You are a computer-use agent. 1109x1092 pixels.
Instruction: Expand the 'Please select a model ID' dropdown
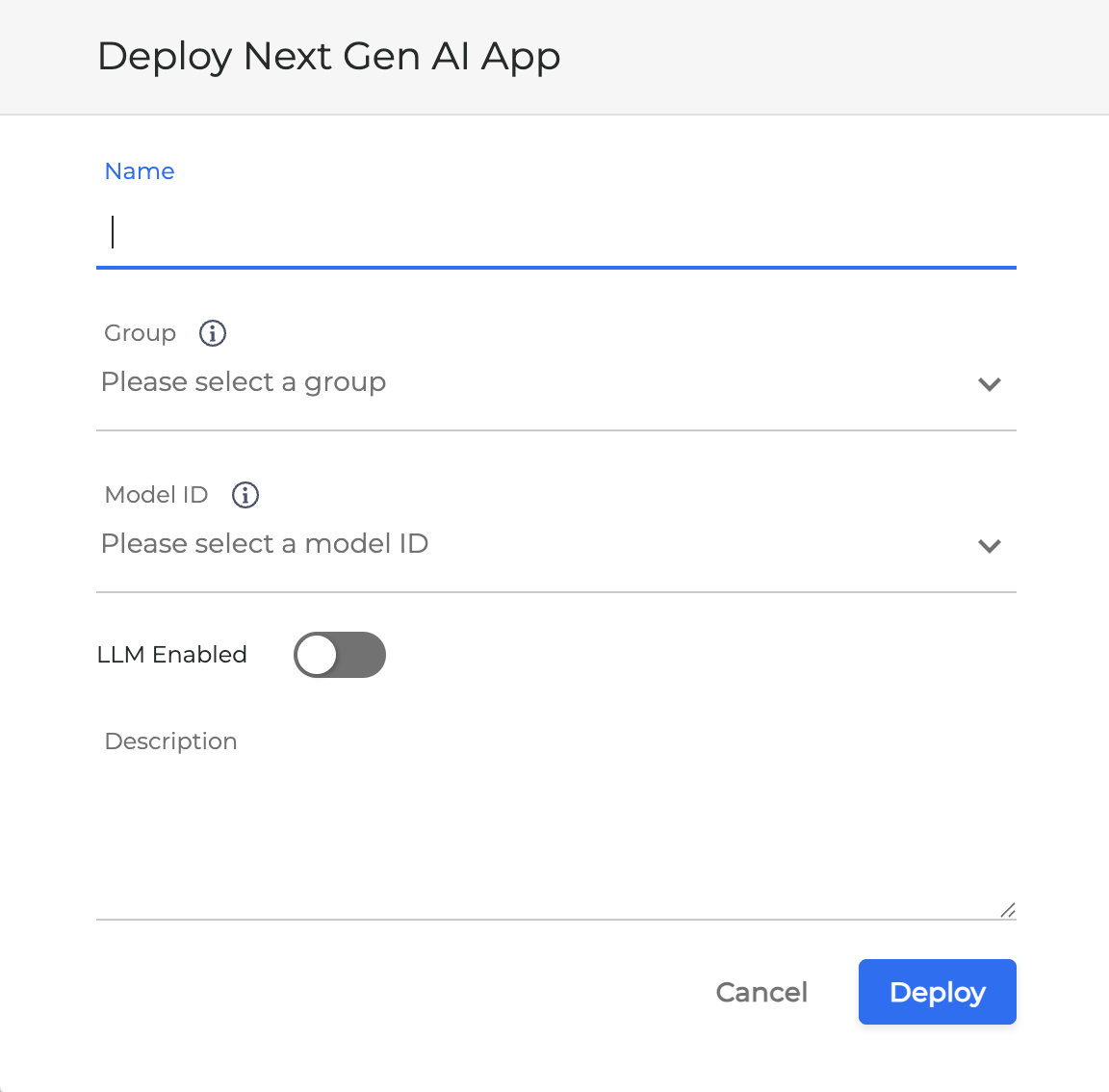pyautogui.click(x=539, y=545)
